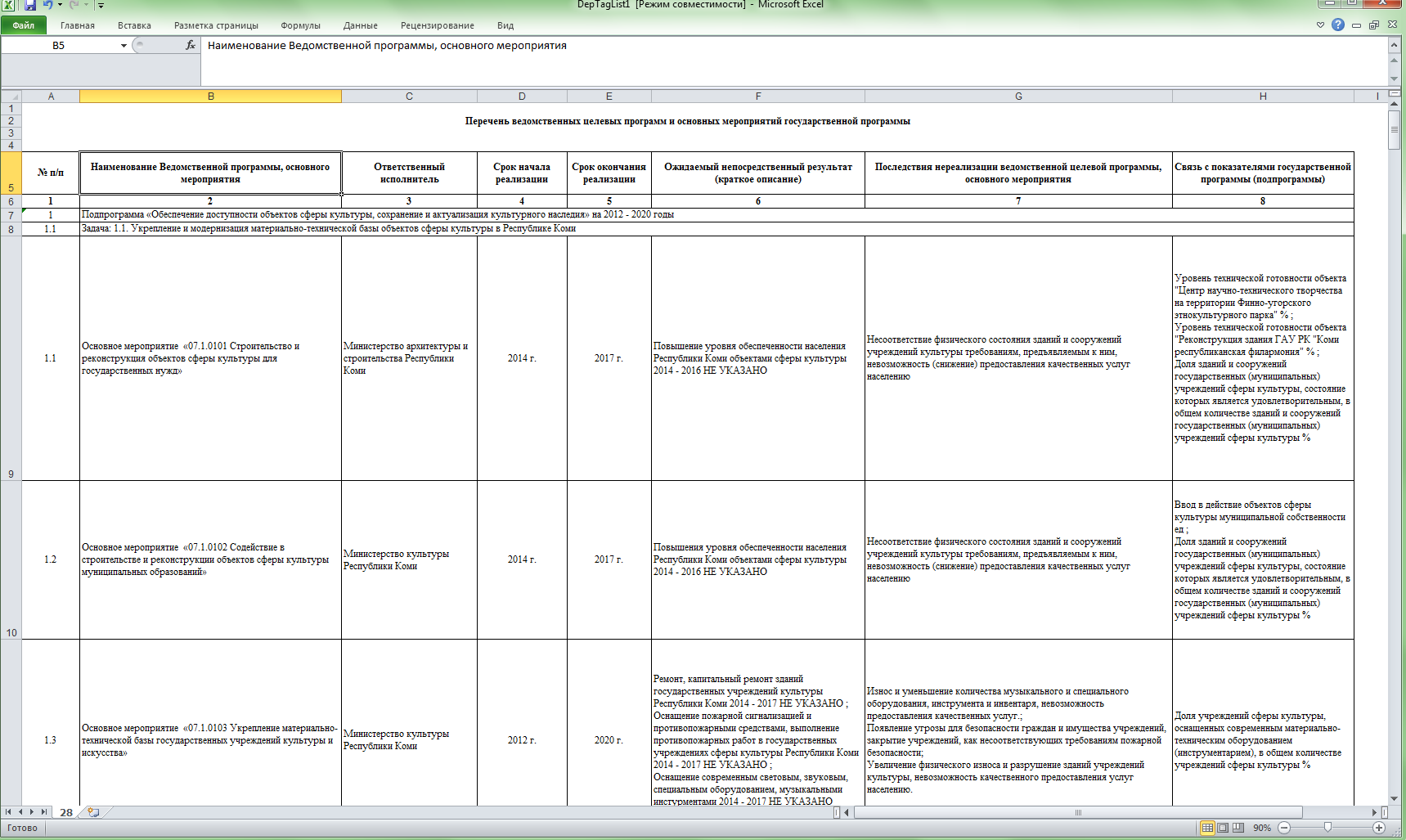Open Excel Help with question mark
The height and width of the screenshot is (840, 1406).
[x=1338, y=25]
